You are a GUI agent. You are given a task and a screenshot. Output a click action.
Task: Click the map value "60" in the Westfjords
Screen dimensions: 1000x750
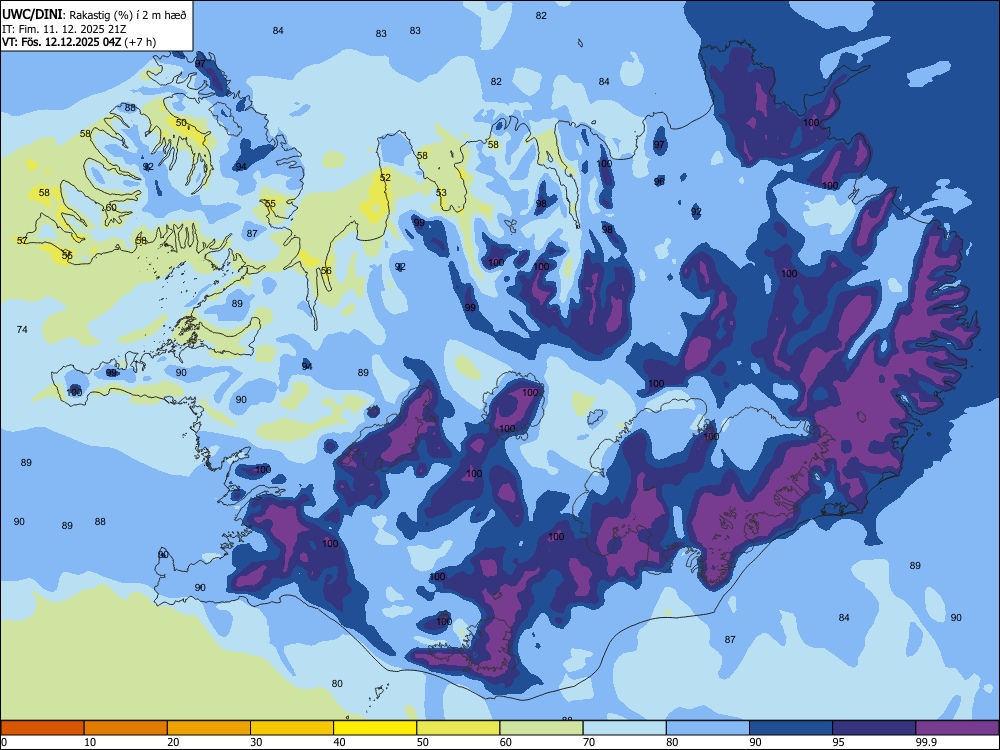pyautogui.click(x=111, y=207)
